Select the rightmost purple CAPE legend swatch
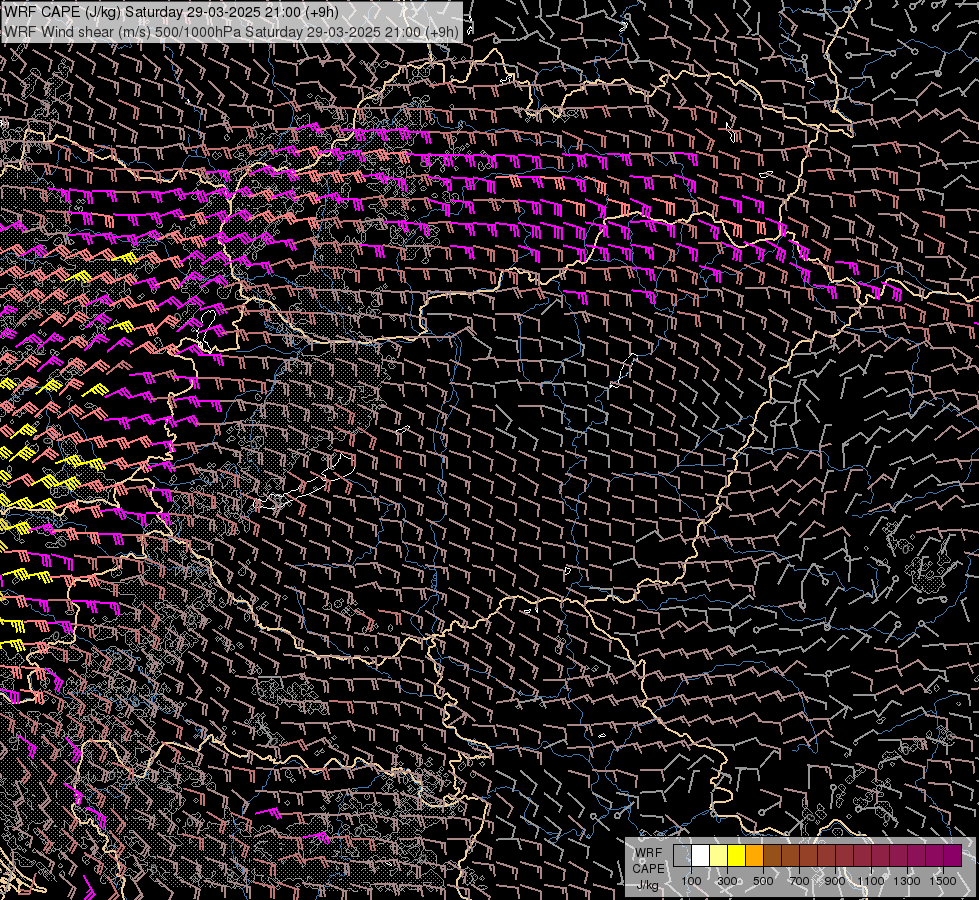979x900 pixels. pos(953,856)
